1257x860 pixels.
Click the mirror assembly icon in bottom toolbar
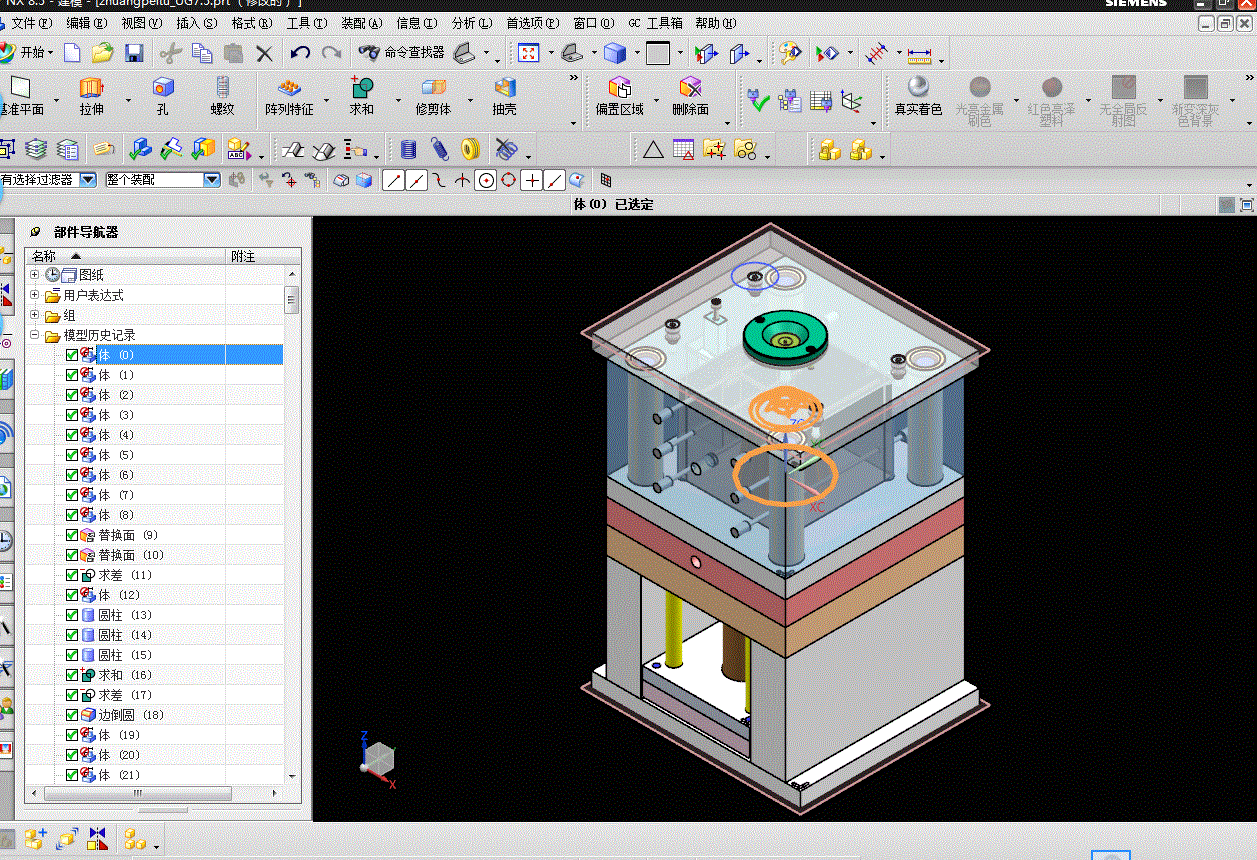pos(97,839)
